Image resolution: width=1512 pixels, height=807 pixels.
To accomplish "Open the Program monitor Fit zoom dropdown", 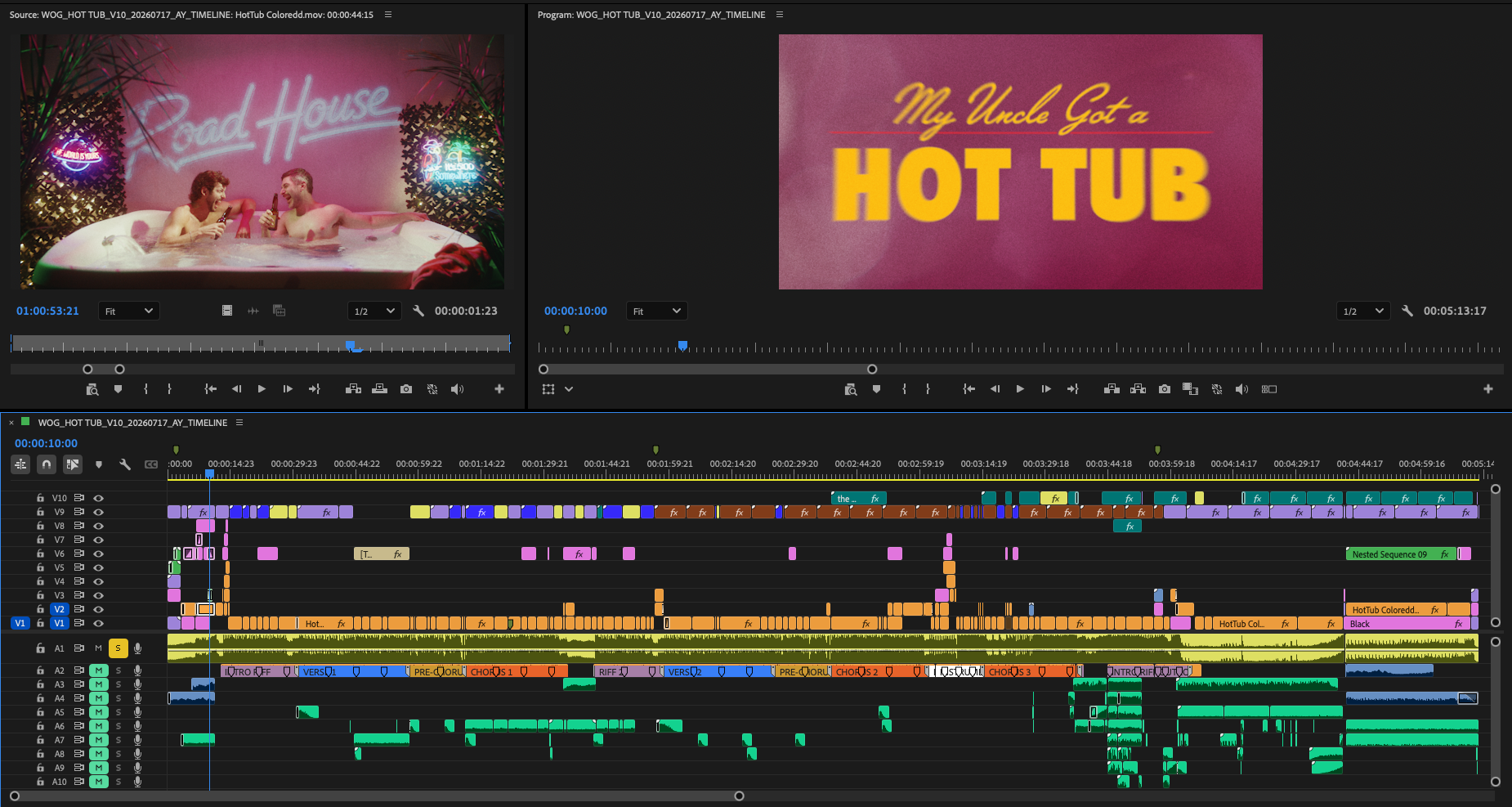I will [x=657, y=311].
